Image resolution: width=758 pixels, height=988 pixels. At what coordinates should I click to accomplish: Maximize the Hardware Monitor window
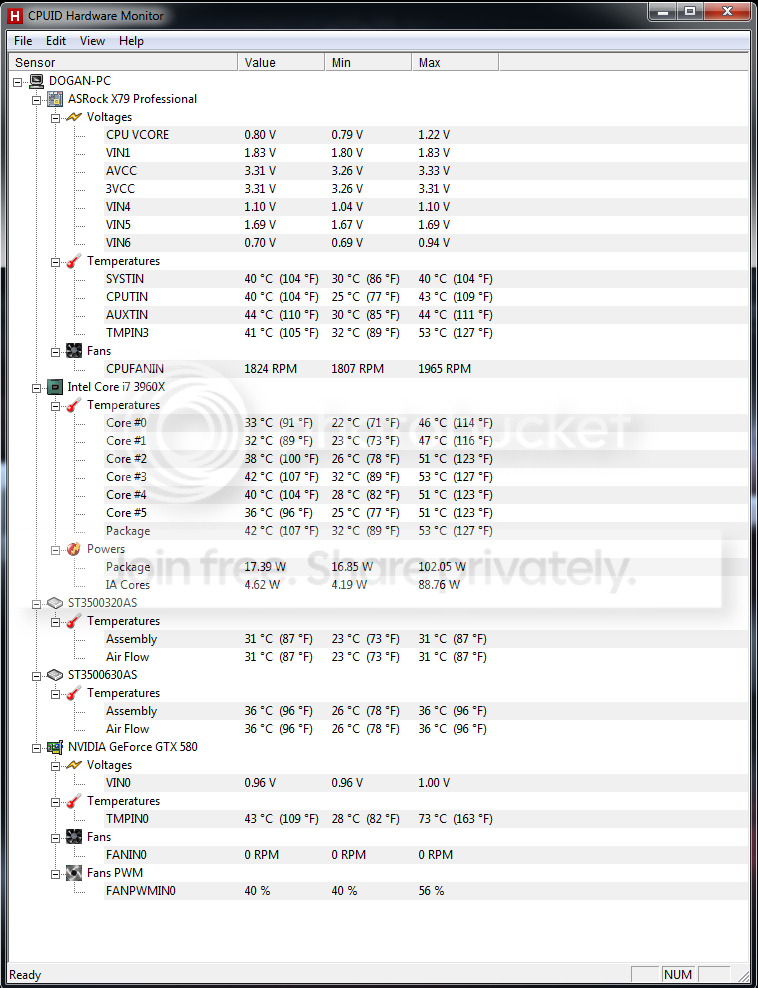(x=691, y=11)
